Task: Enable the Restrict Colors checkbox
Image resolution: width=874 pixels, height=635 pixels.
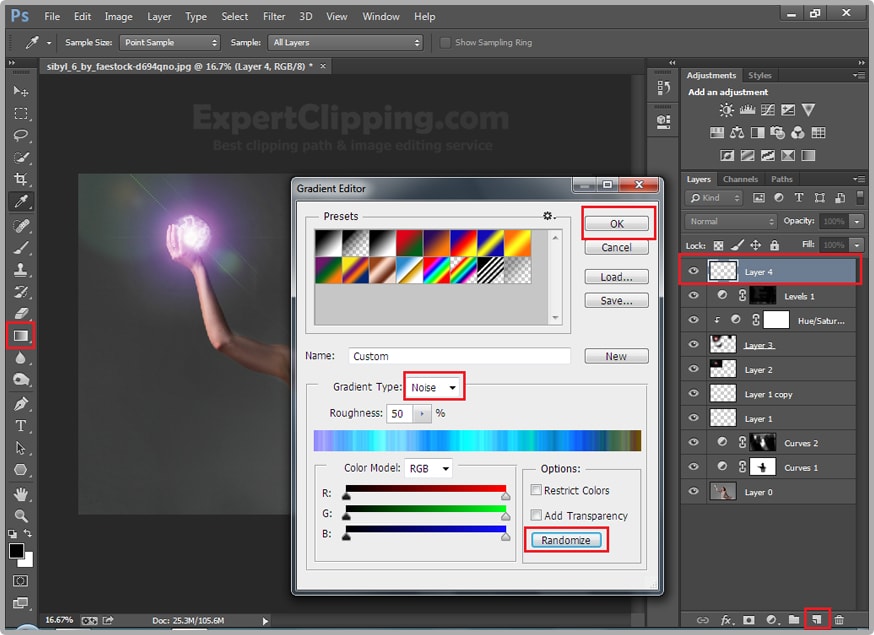Action: [x=537, y=490]
